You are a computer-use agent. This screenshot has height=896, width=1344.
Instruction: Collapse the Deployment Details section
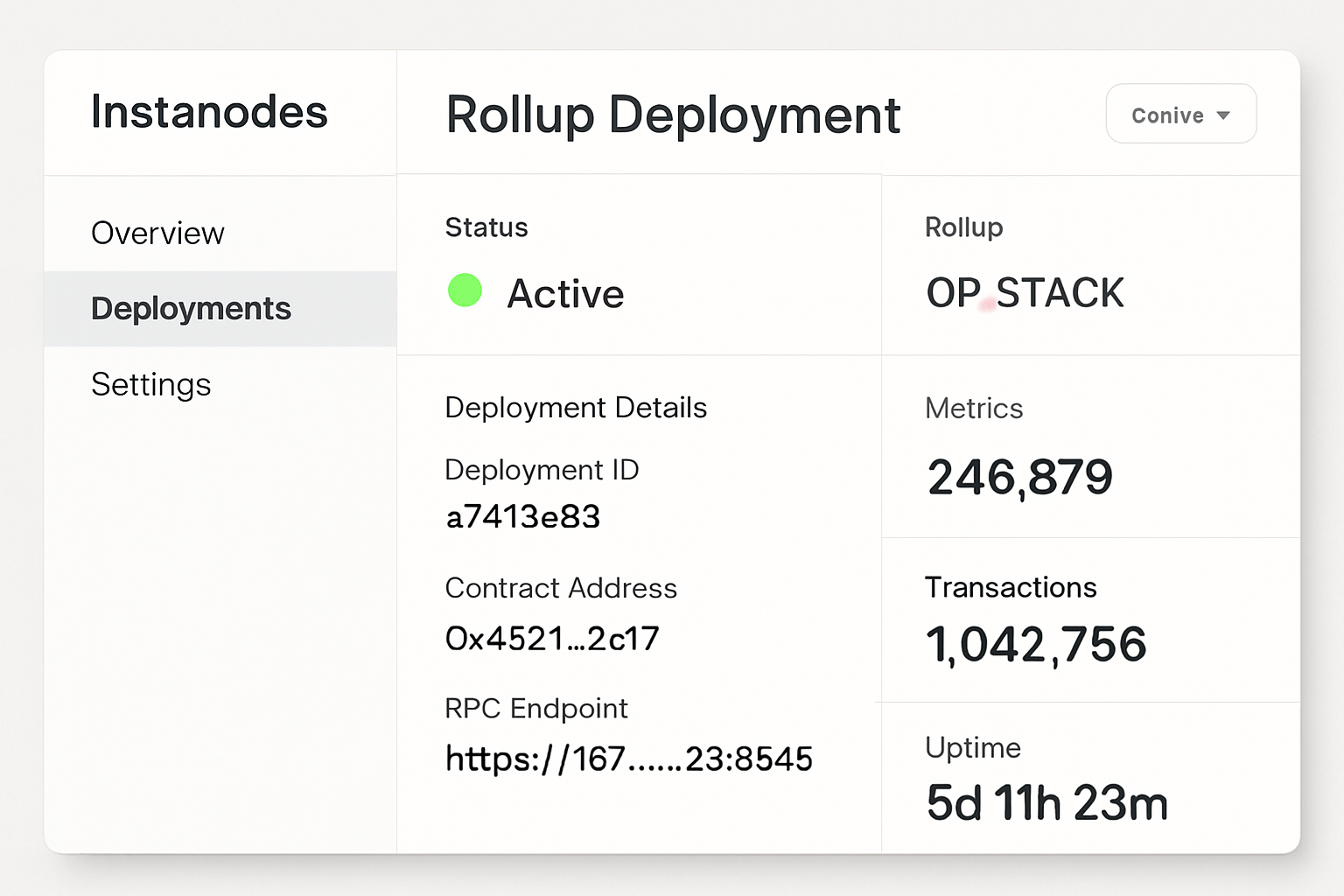point(576,407)
